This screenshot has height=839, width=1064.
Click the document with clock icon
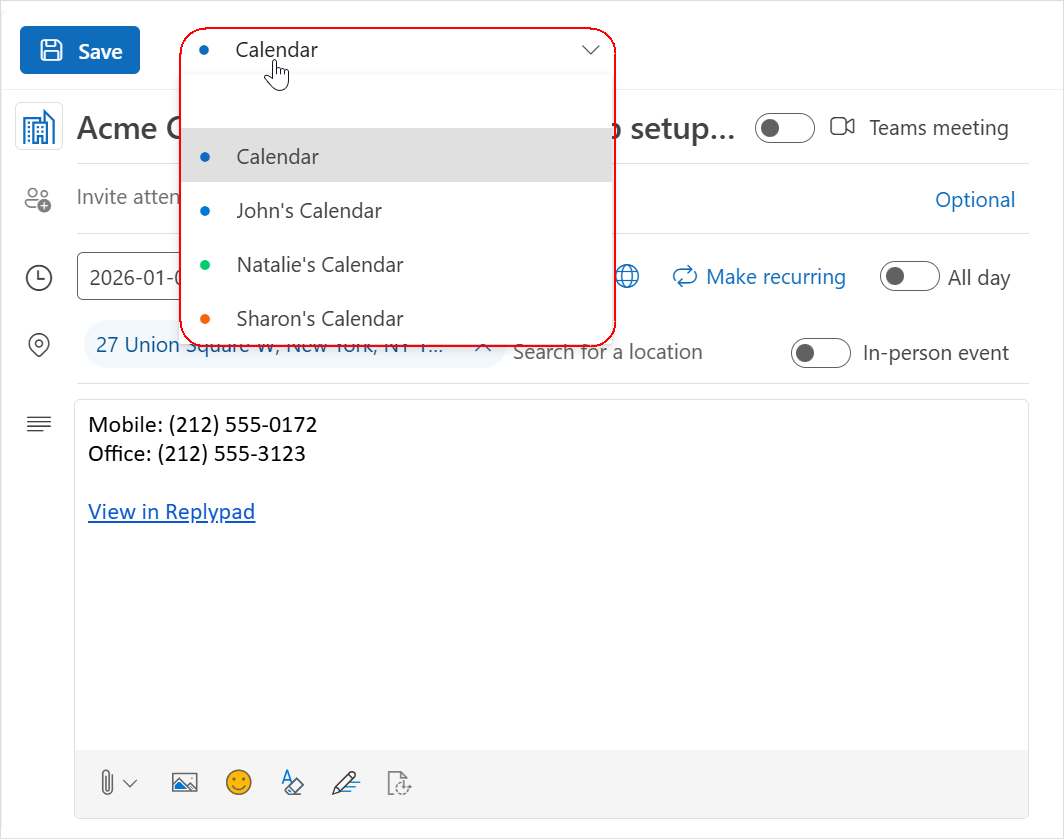click(399, 783)
